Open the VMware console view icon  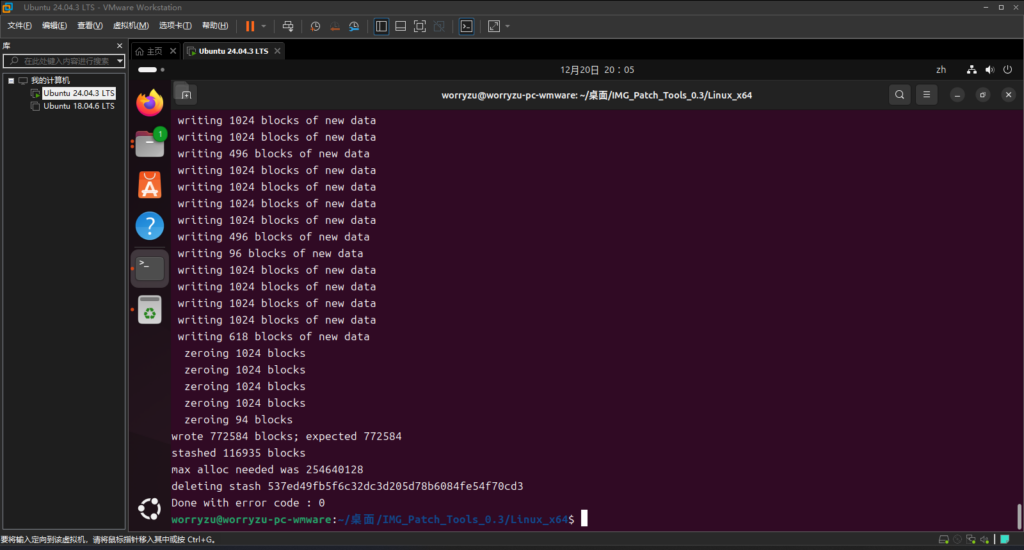(466, 26)
